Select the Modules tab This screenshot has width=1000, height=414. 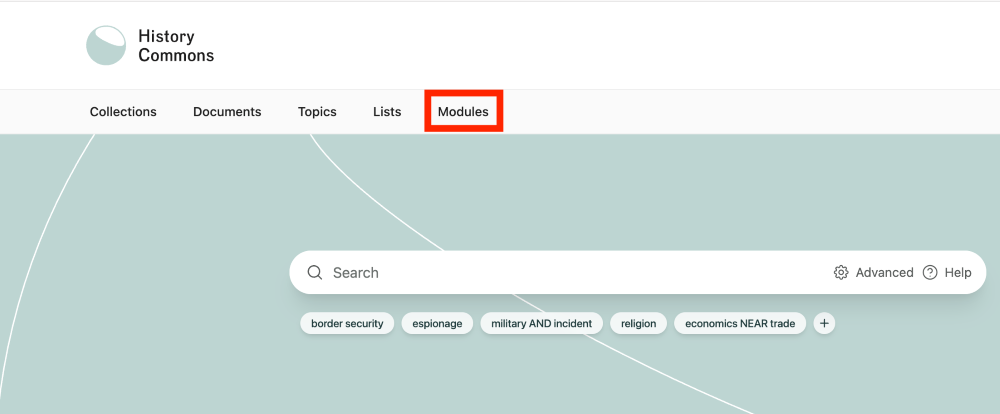click(x=463, y=112)
